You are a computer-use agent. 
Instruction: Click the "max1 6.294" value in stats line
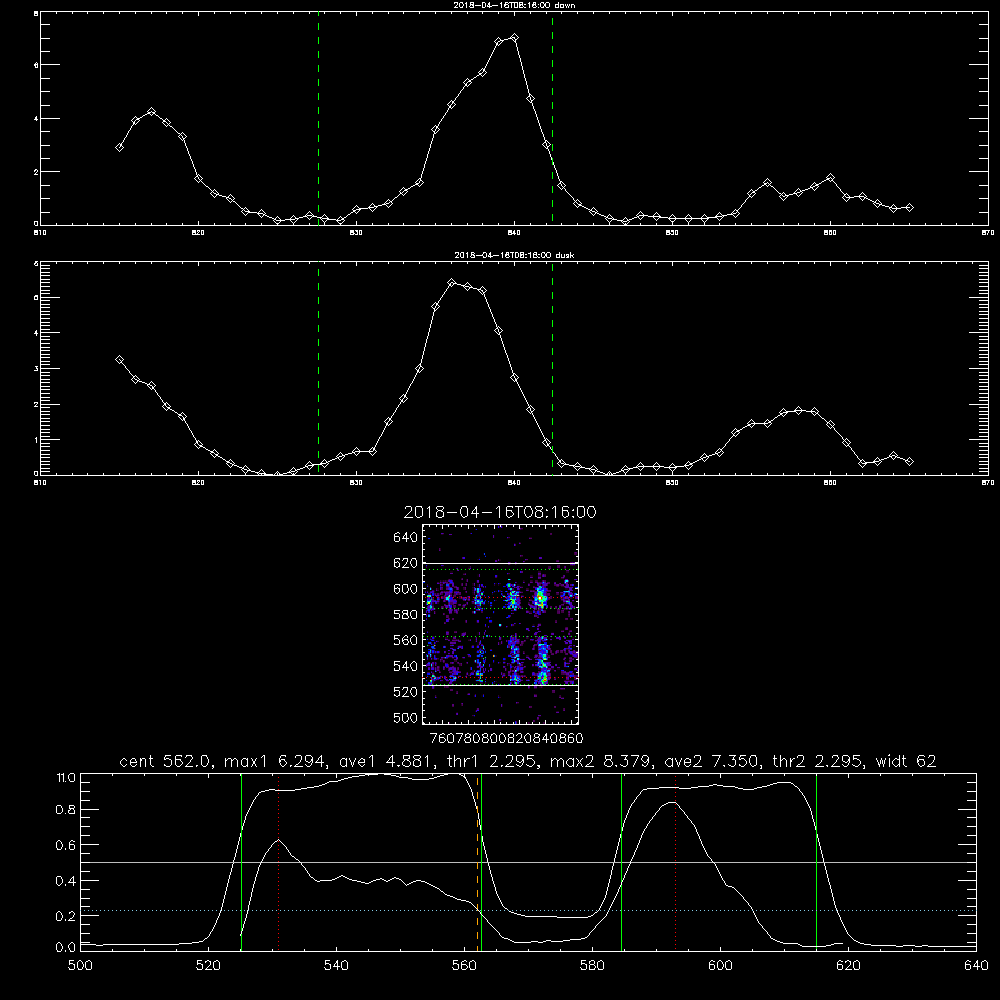(x=276, y=761)
